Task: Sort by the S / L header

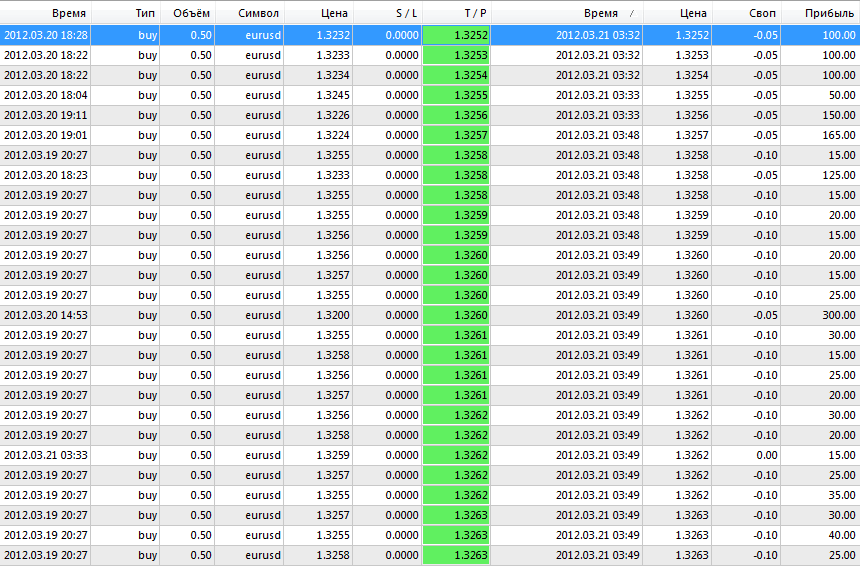Action: tap(388, 13)
